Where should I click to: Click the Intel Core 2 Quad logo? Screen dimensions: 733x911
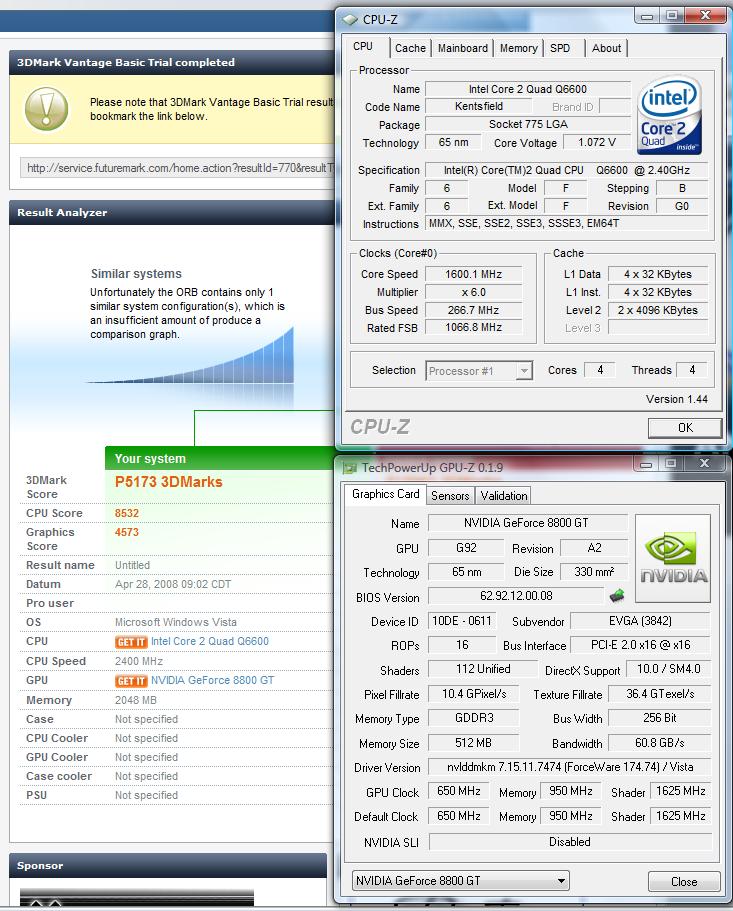click(x=669, y=116)
